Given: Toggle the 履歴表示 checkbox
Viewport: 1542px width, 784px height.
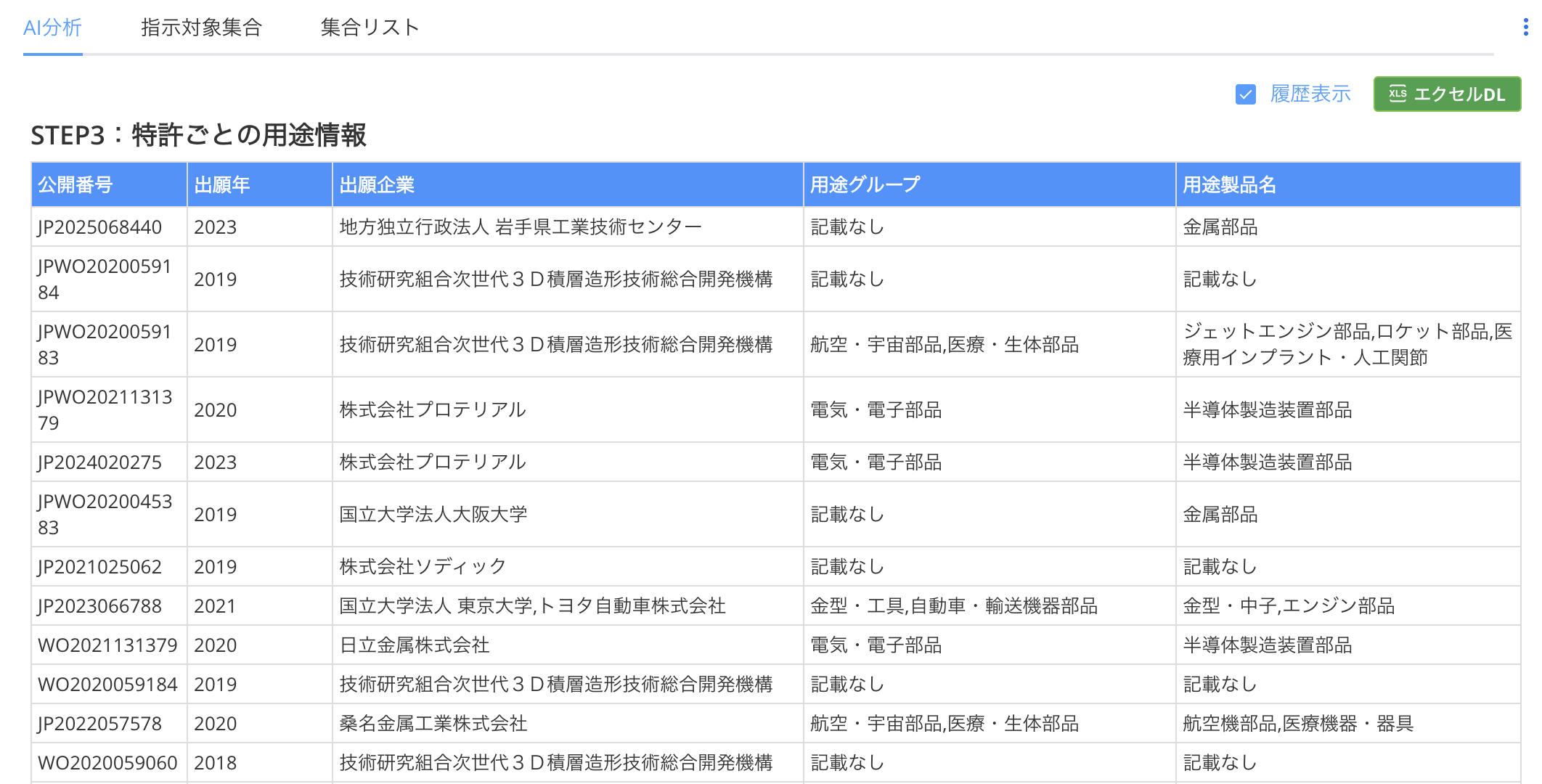Looking at the screenshot, I should pos(1246,94).
